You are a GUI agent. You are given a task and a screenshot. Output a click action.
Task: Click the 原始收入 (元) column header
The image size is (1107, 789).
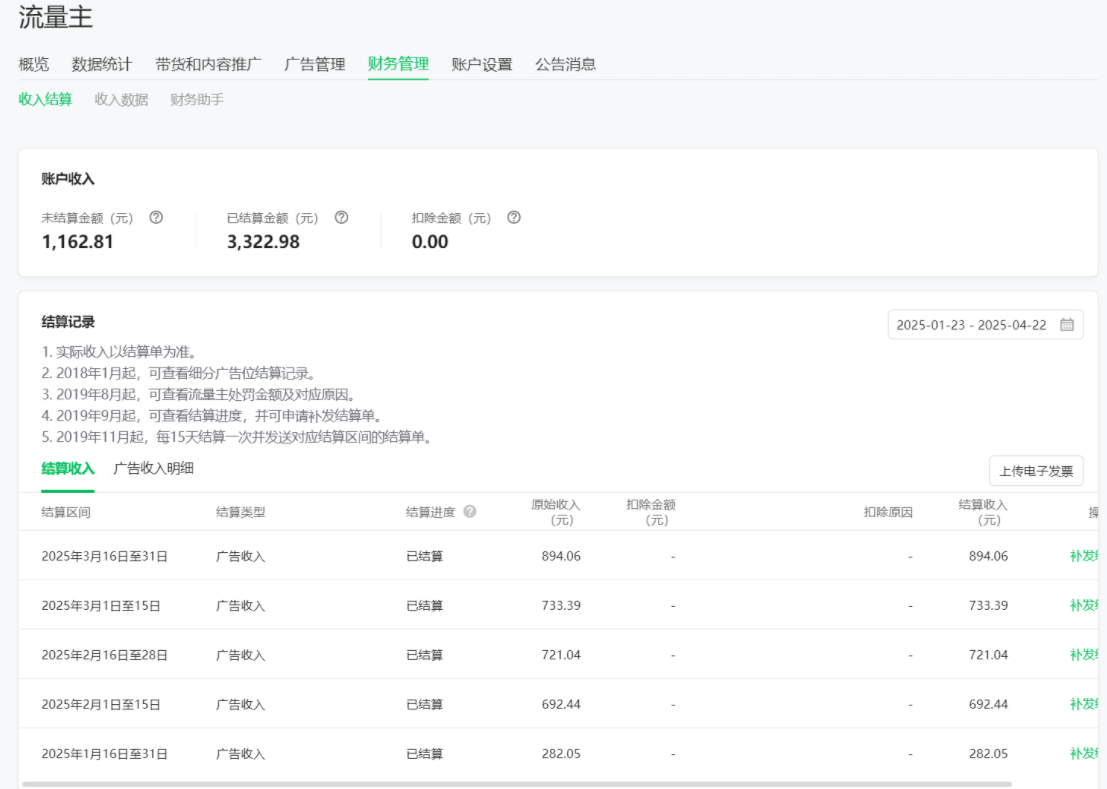click(x=556, y=512)
